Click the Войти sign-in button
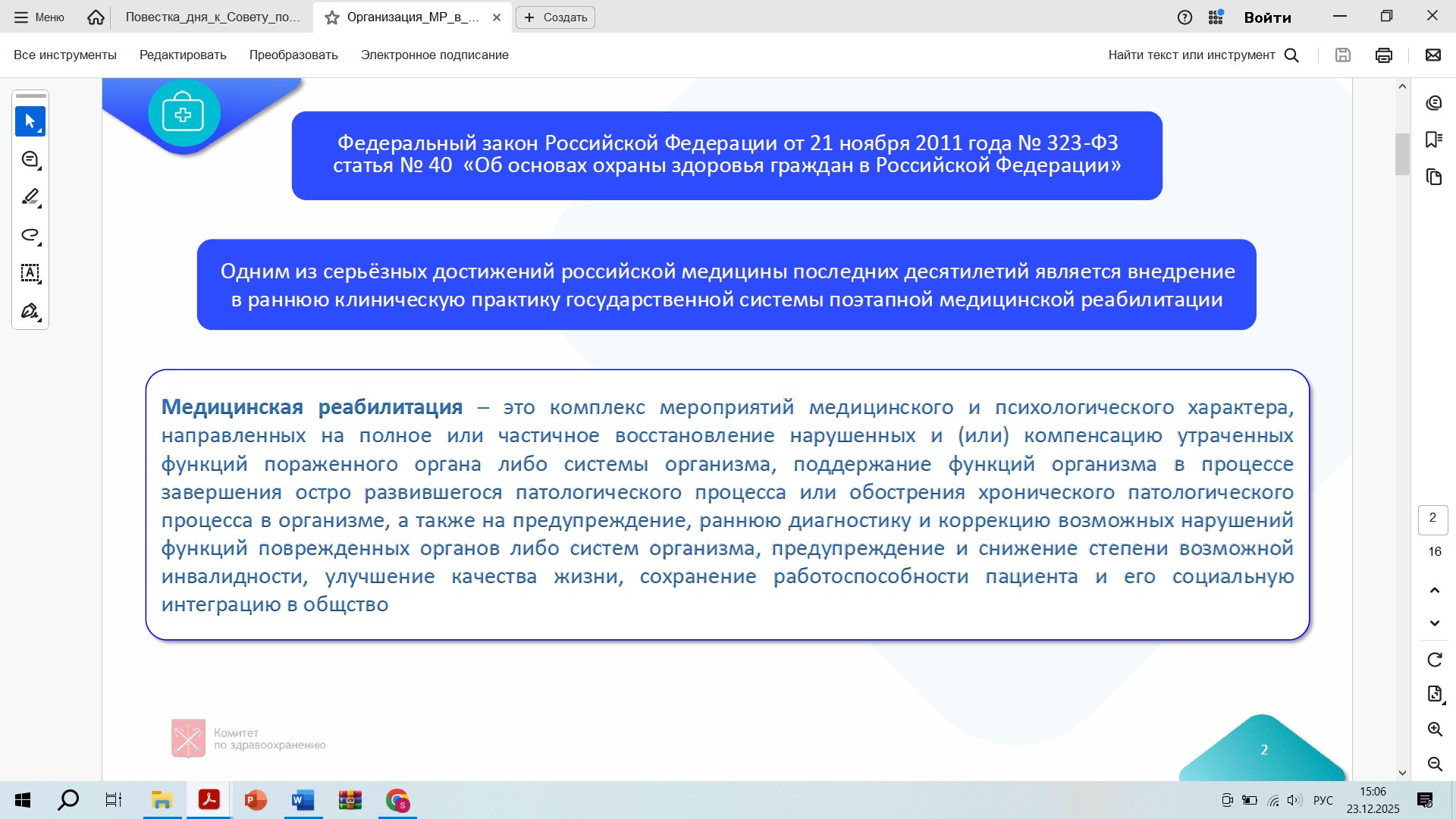The height and width of the screenshot is (819, 1456). (1267, 17)
